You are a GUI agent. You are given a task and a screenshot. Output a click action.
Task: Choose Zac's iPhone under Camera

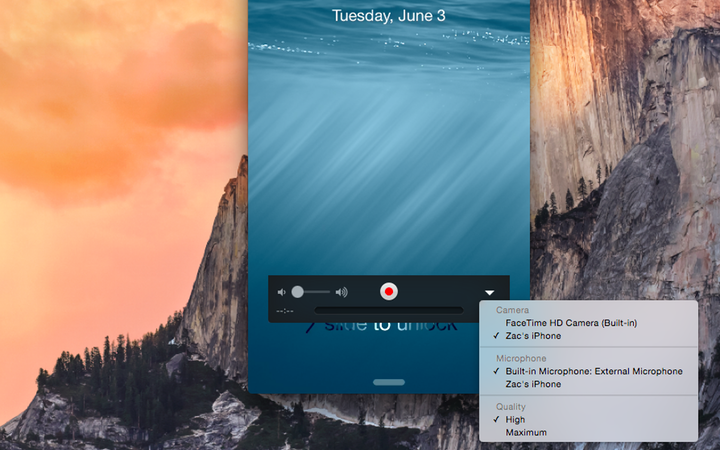tap(533, 336)
